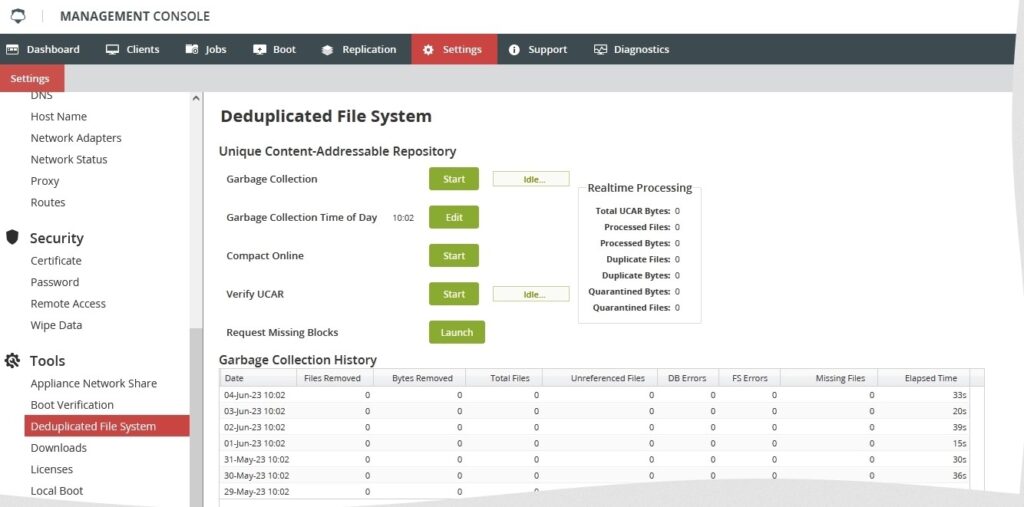The width and height of the screenshot is (1024, 507).
Task: Click the Garbage Collection Idle status bar
Action: (x=531, y=179)
